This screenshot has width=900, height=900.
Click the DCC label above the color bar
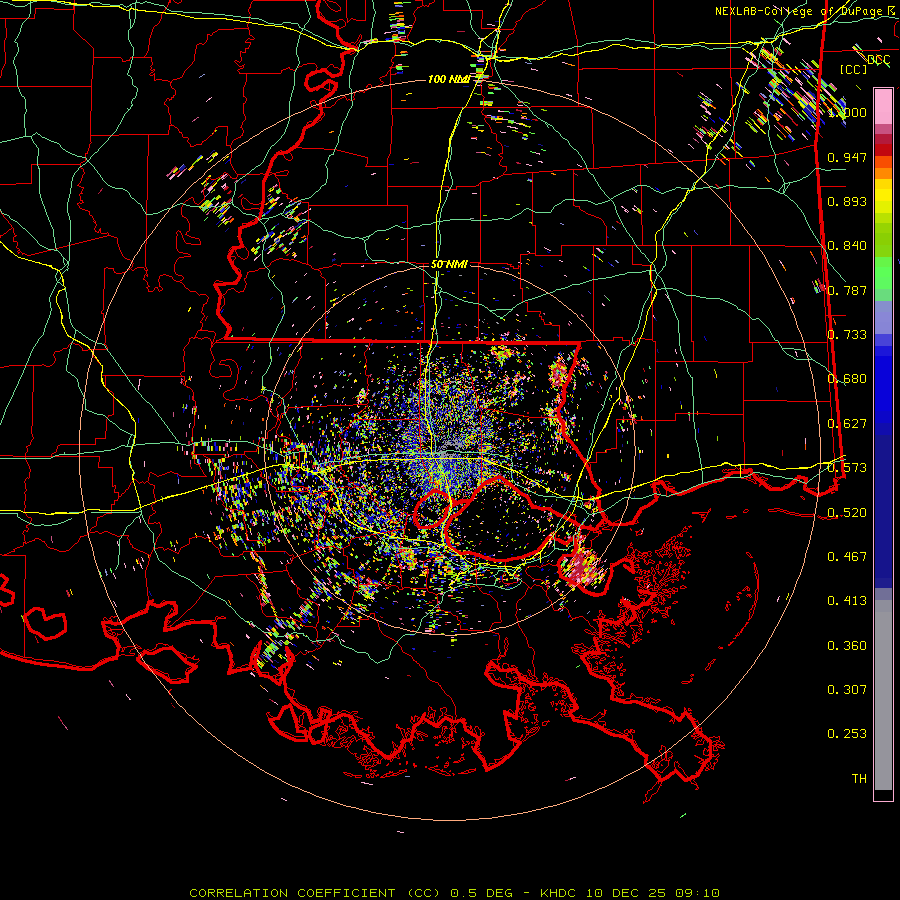point(878,60)
